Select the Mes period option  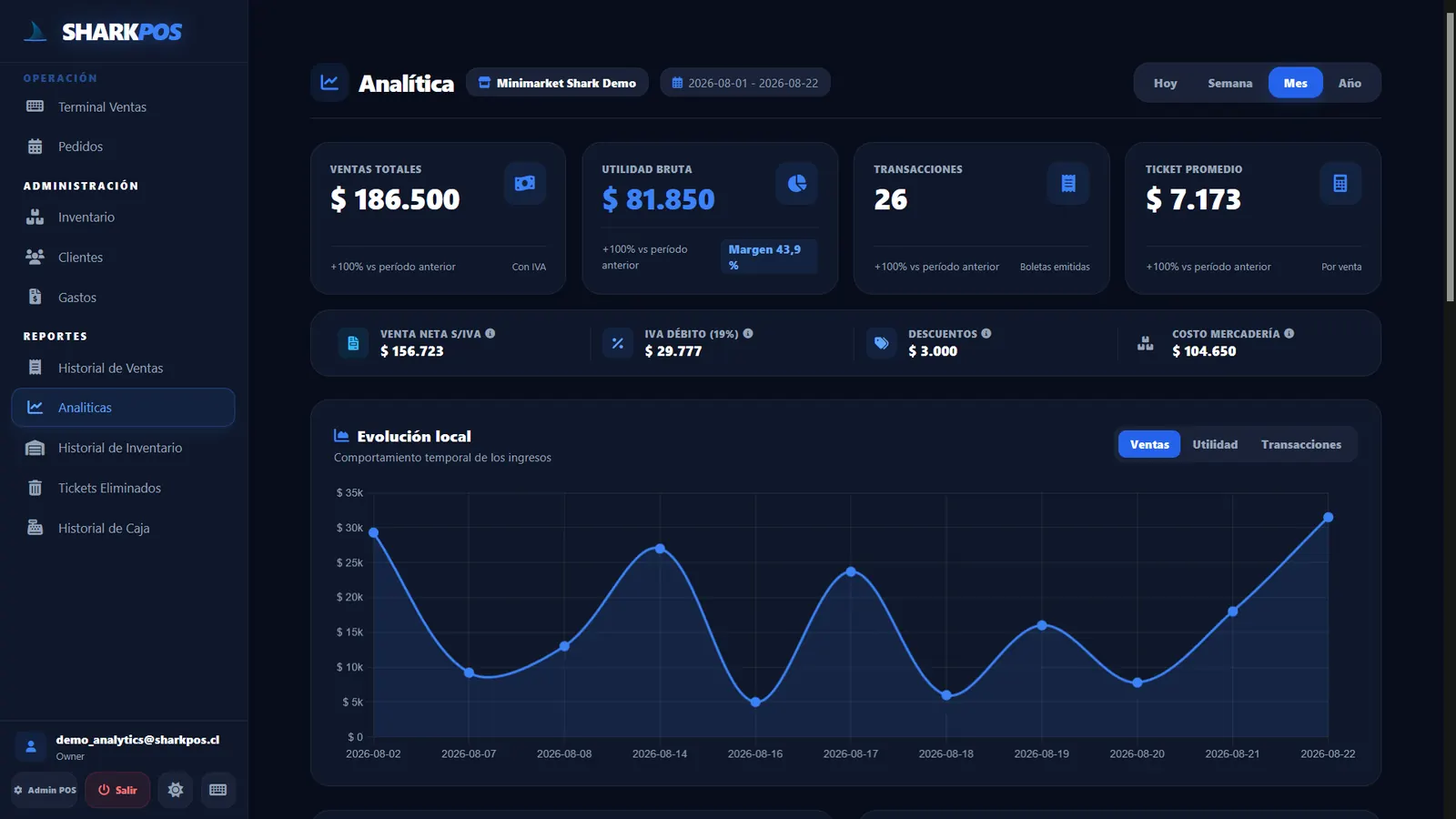click(1296, 83)
